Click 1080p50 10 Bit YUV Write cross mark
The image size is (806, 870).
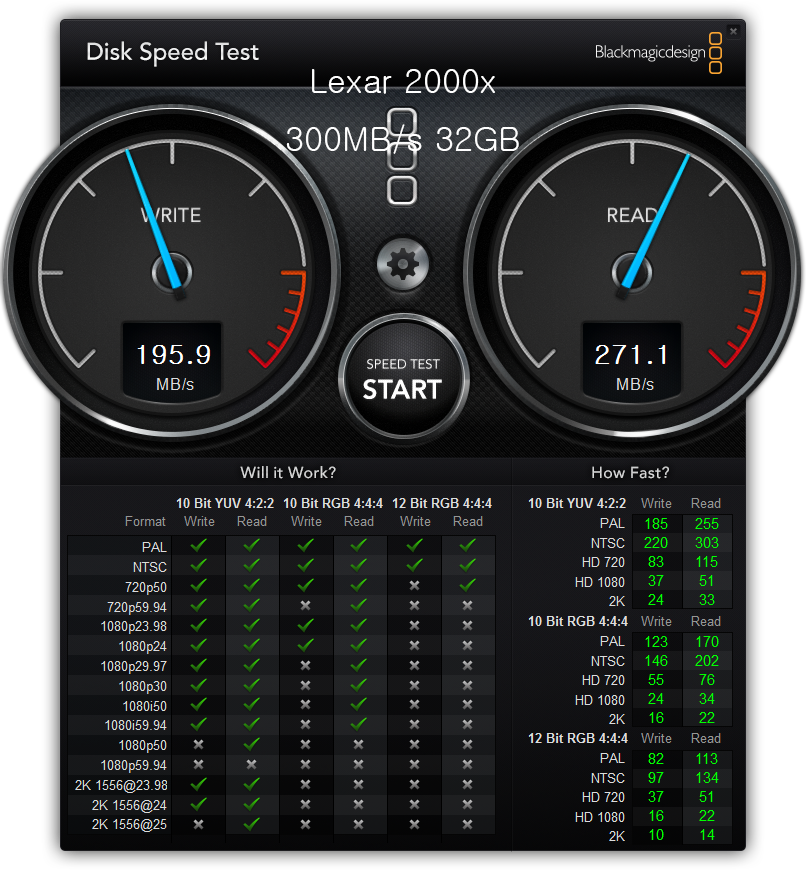199,745
